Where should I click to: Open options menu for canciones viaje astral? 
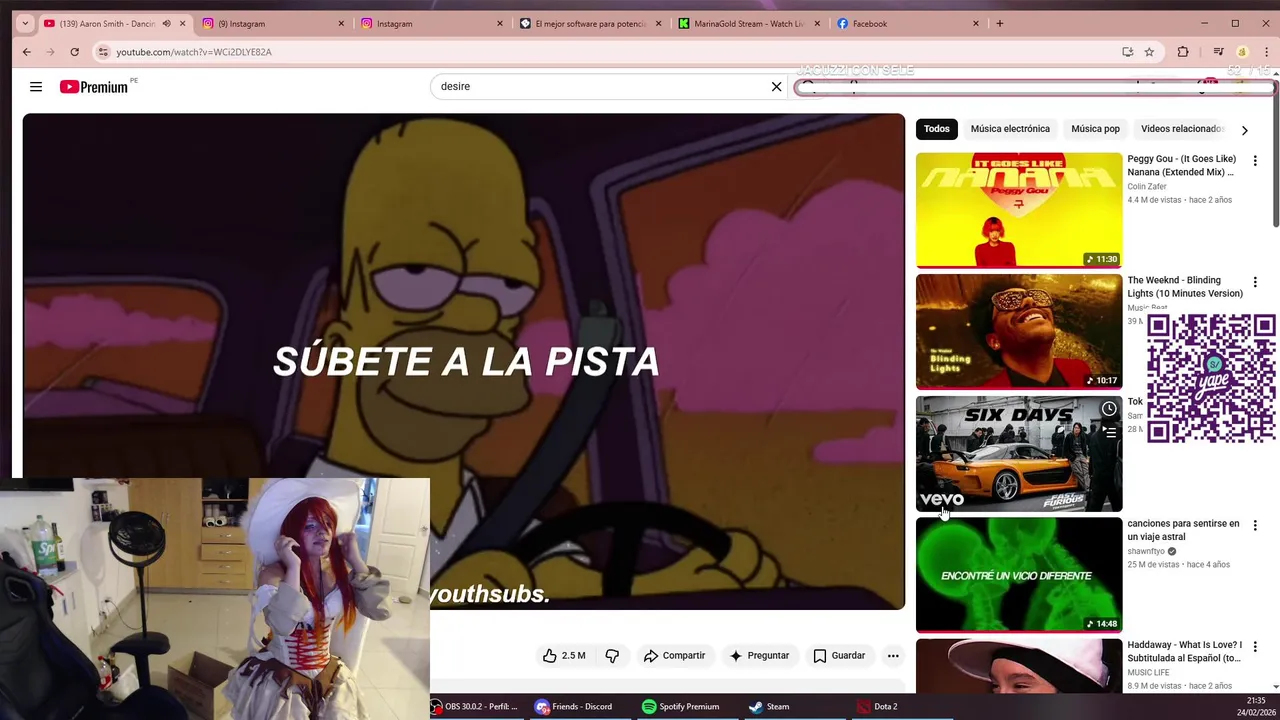coord(1255,526)
